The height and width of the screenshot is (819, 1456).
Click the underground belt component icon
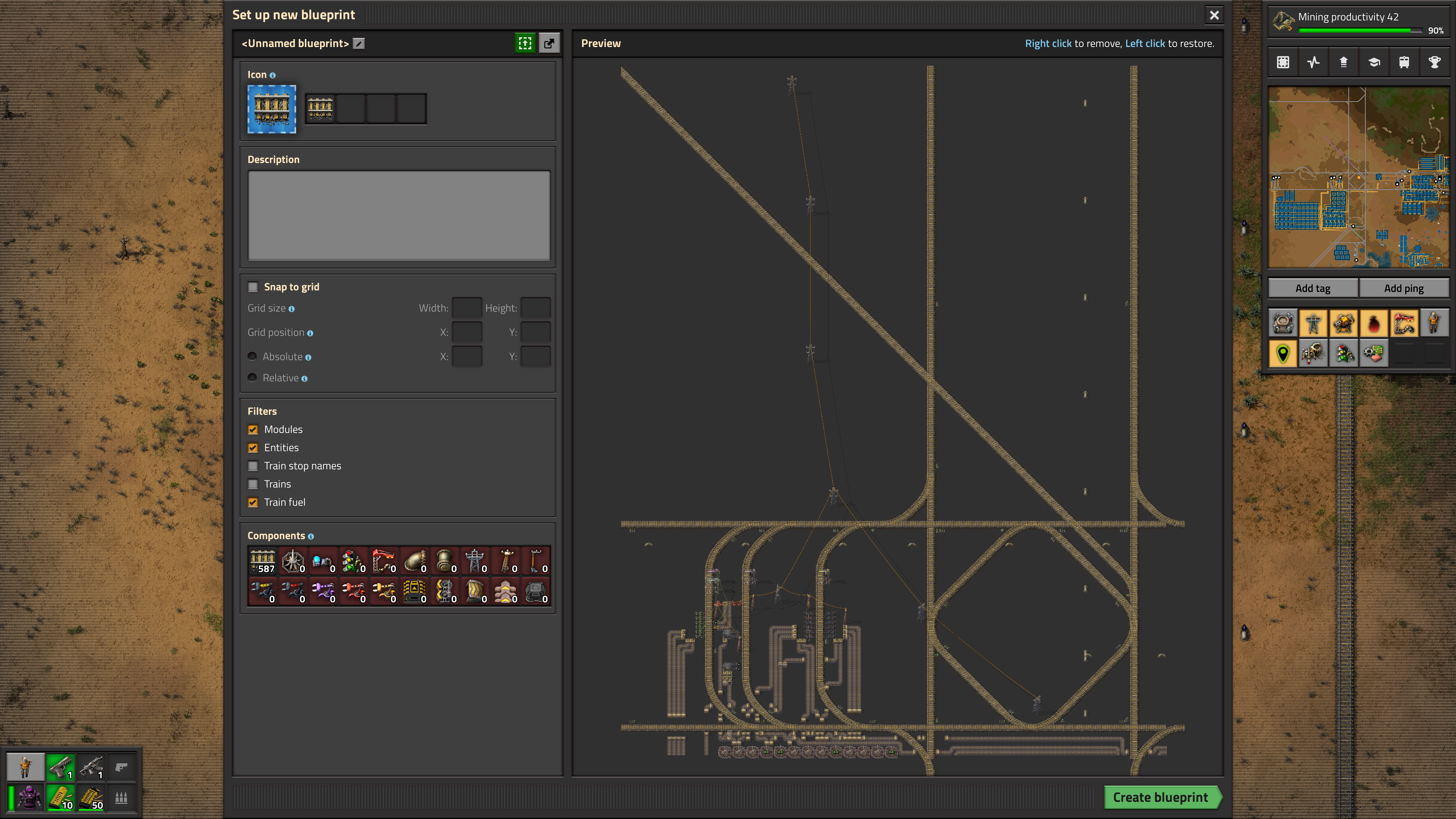pyautogui.click(x=414, y=591)
